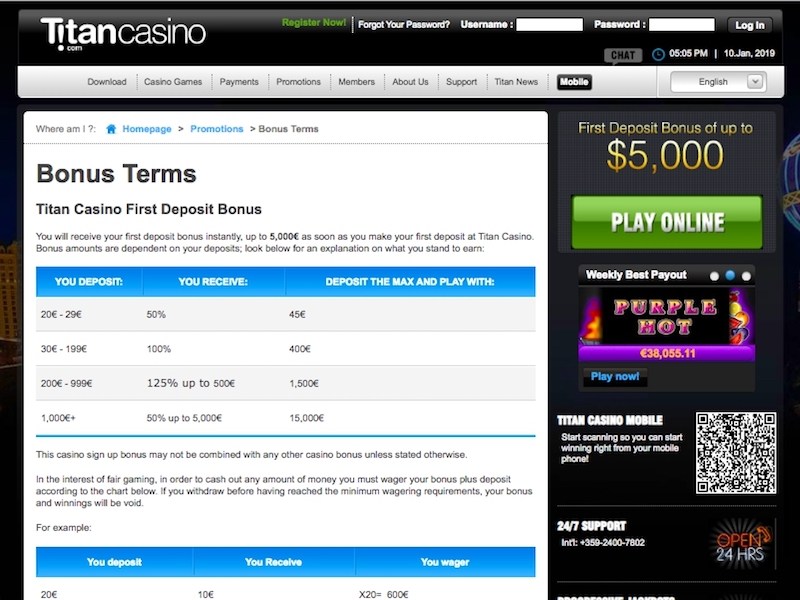This screenshot has height=600, width=800.
Task: Select the second Weekly Best Payout dot
Action: (730, 275)
